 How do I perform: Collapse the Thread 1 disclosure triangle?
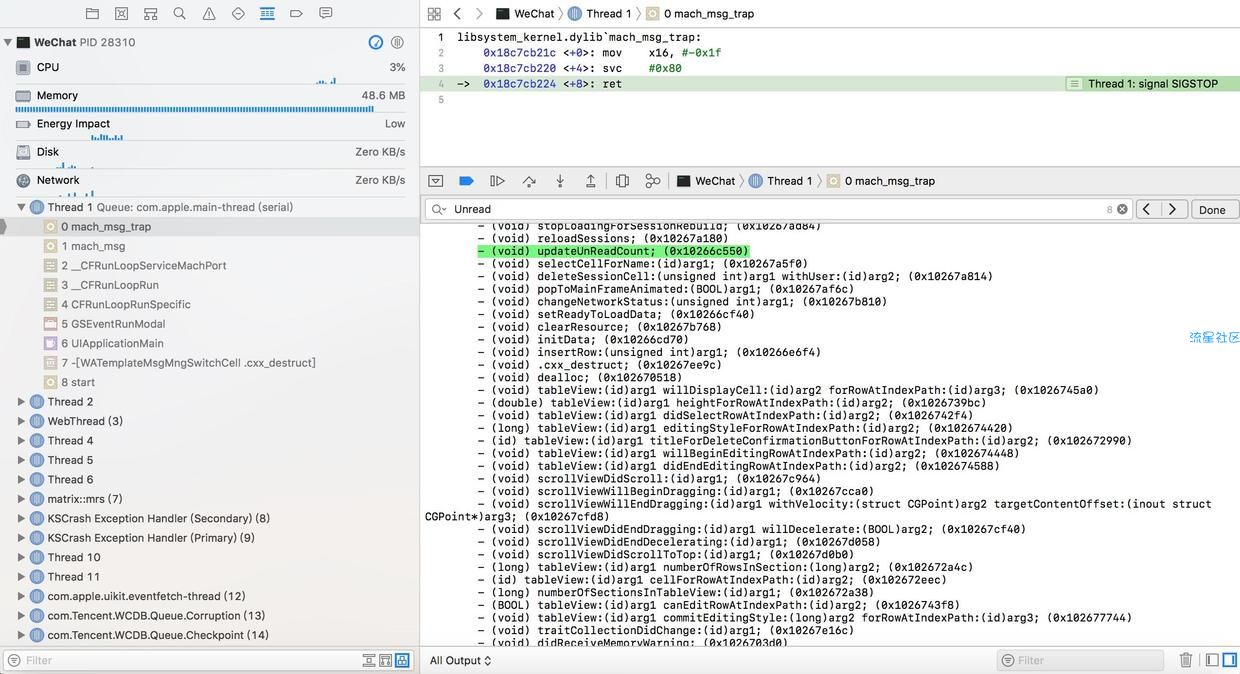pos(21,207)
